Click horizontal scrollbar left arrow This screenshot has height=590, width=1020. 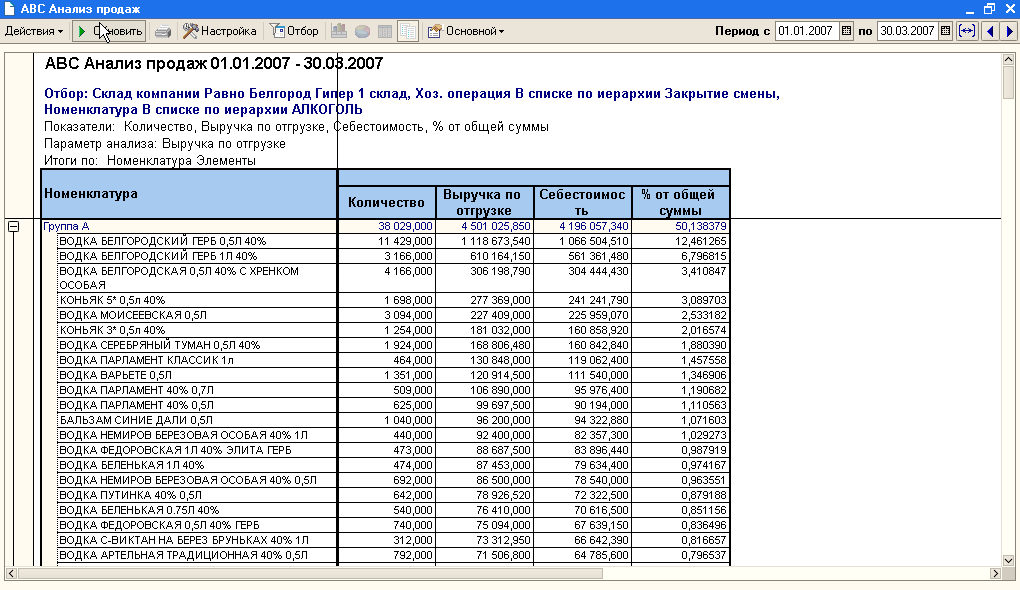click(x=11, y=574)
